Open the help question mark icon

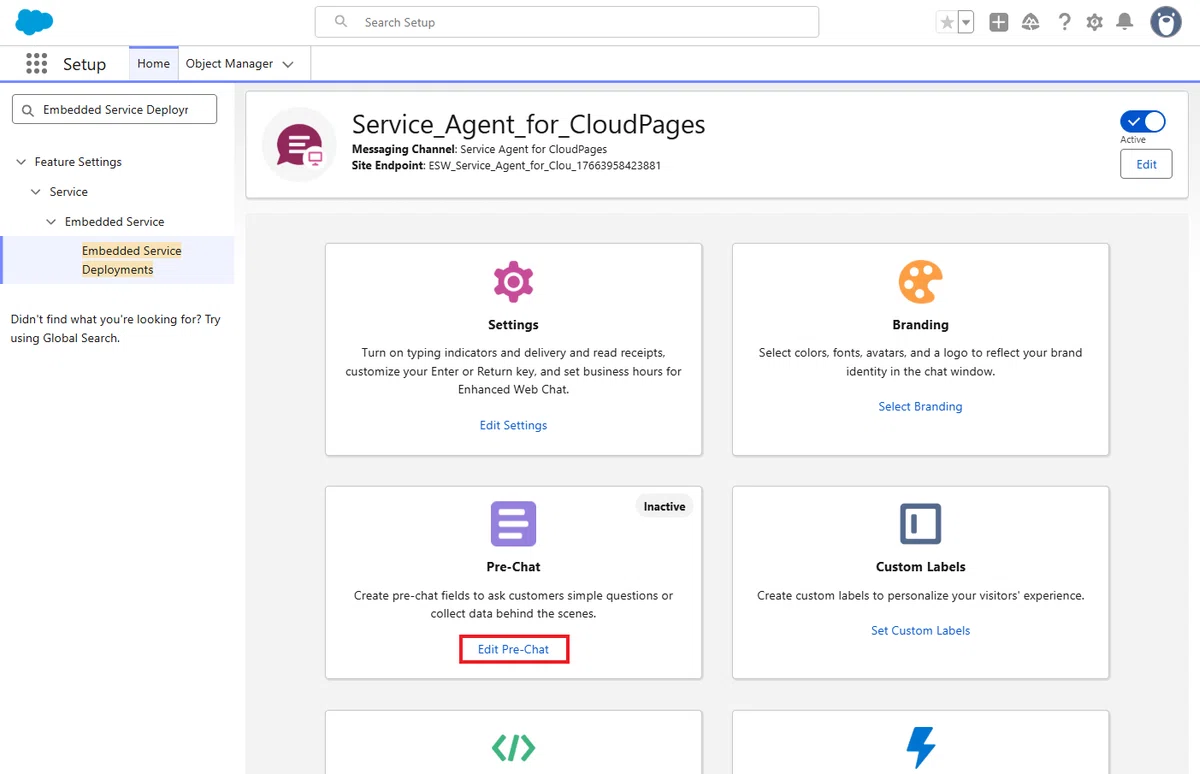tap(1064, 22)
